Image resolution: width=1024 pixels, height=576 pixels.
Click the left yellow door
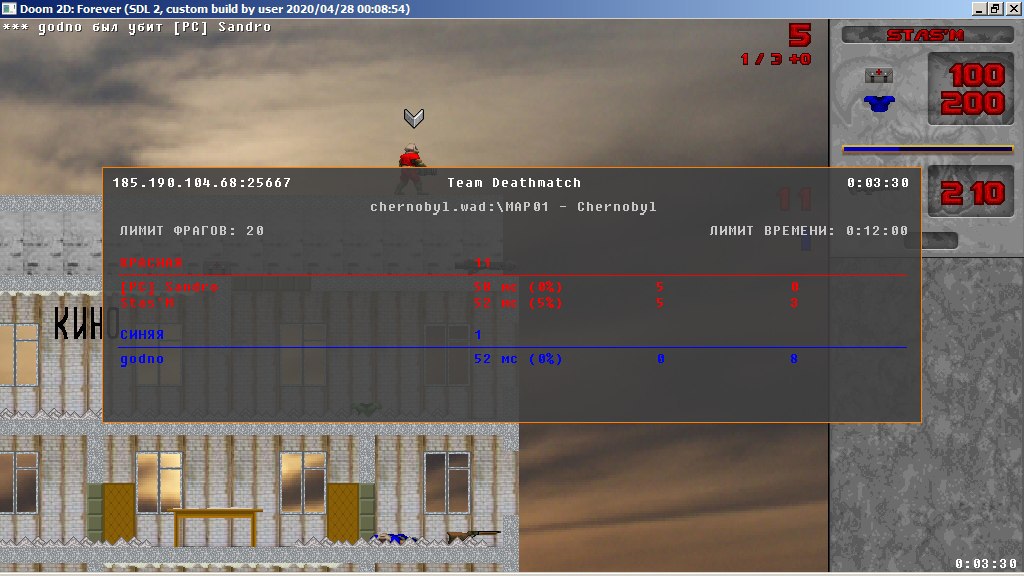(120, 513)
